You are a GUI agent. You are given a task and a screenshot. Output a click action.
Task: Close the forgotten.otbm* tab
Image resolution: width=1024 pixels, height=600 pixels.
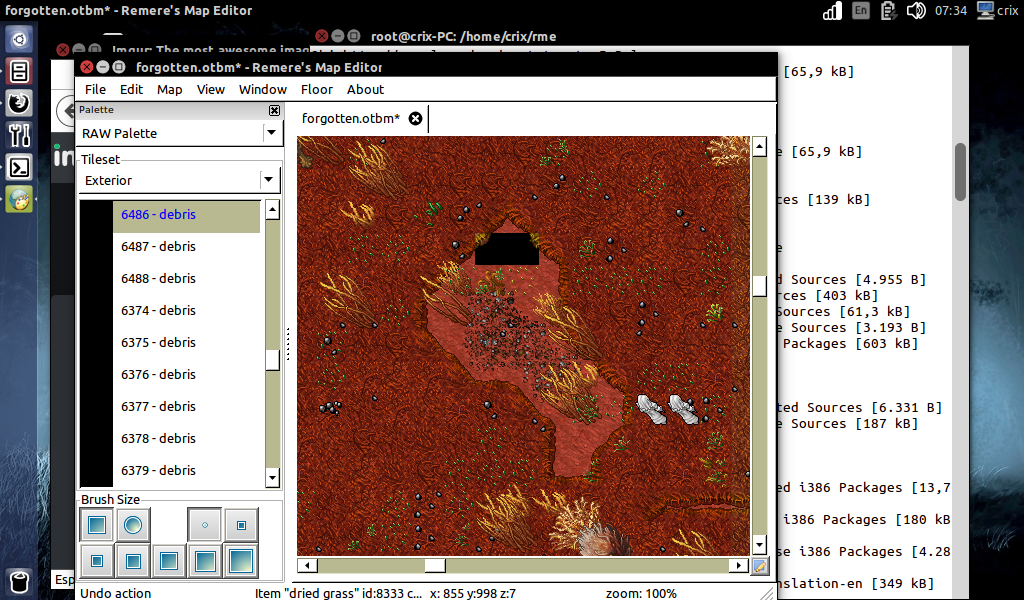tap(415, 119)
